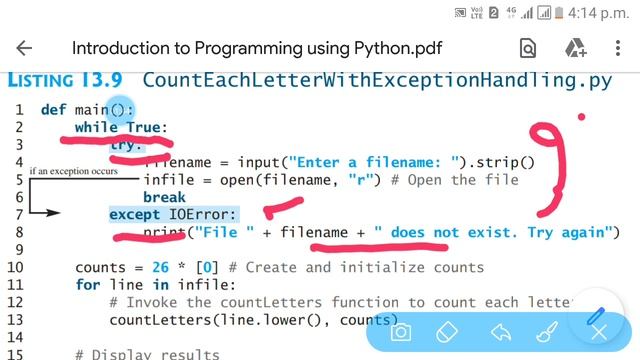Tap the 'break' keyword on line 6
Image resolution: width=640 pixels, height=360 pixels.
[164, 198]
